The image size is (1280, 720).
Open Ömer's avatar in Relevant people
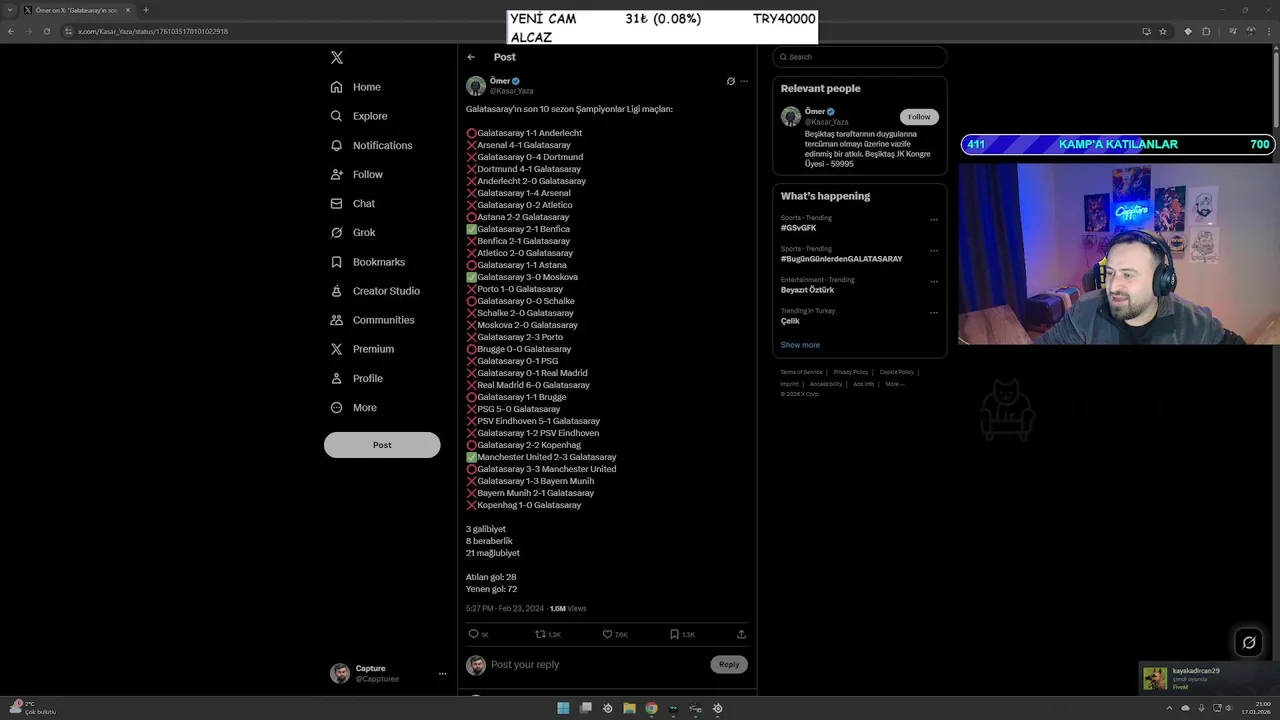click(x=791, y=117)
